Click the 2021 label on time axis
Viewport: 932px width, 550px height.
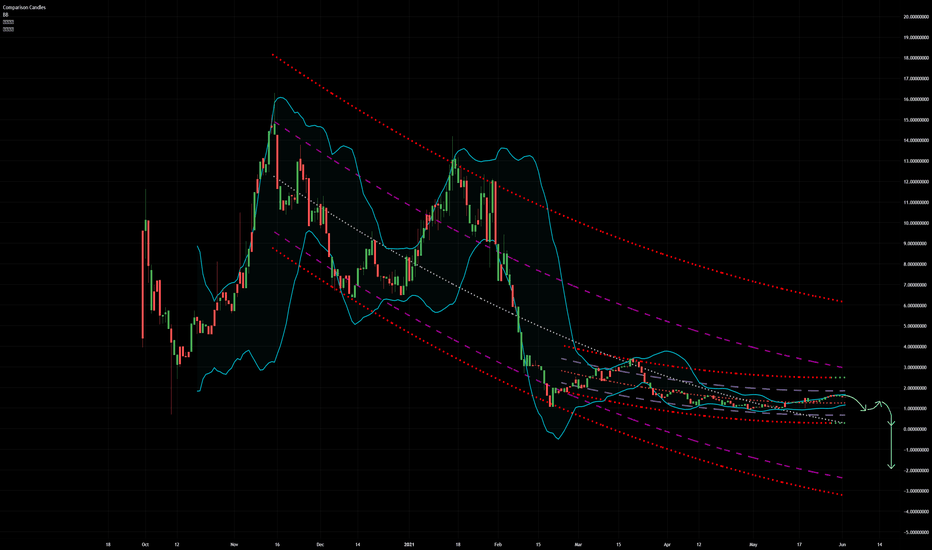tap(409, 544)
